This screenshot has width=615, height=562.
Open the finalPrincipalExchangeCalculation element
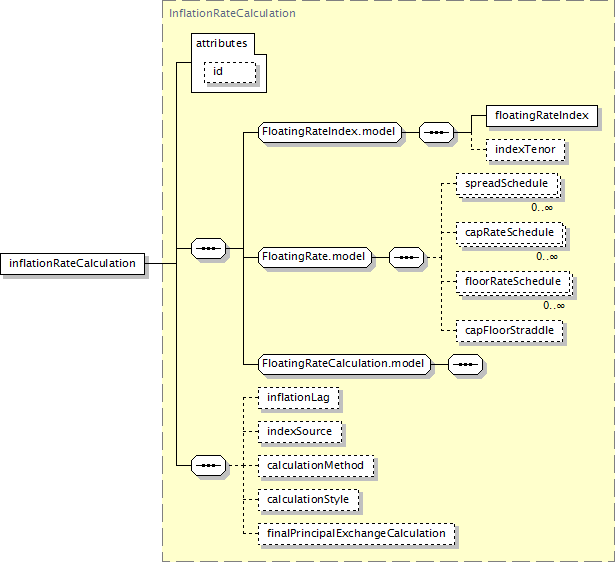pos(356,534)
